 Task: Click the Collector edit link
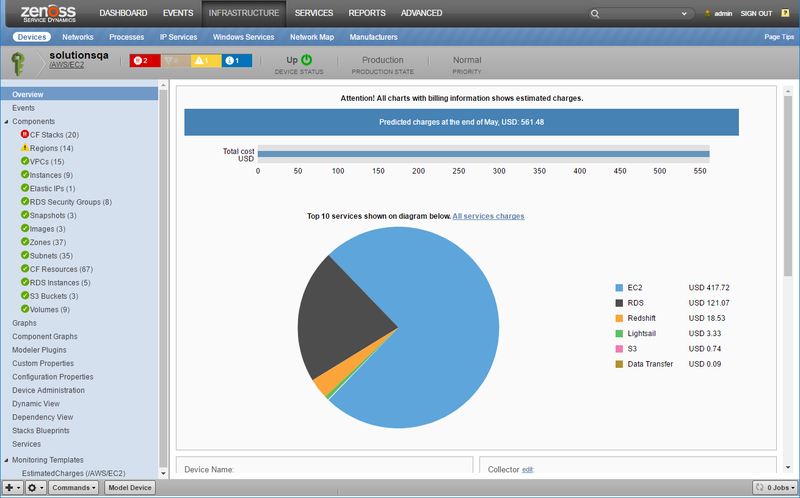pos(527,470)
